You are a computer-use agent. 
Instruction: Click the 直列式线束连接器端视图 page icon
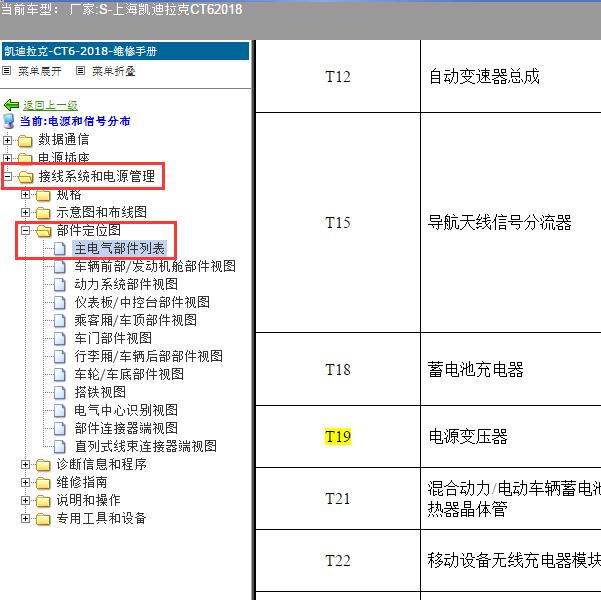[59, 446]
